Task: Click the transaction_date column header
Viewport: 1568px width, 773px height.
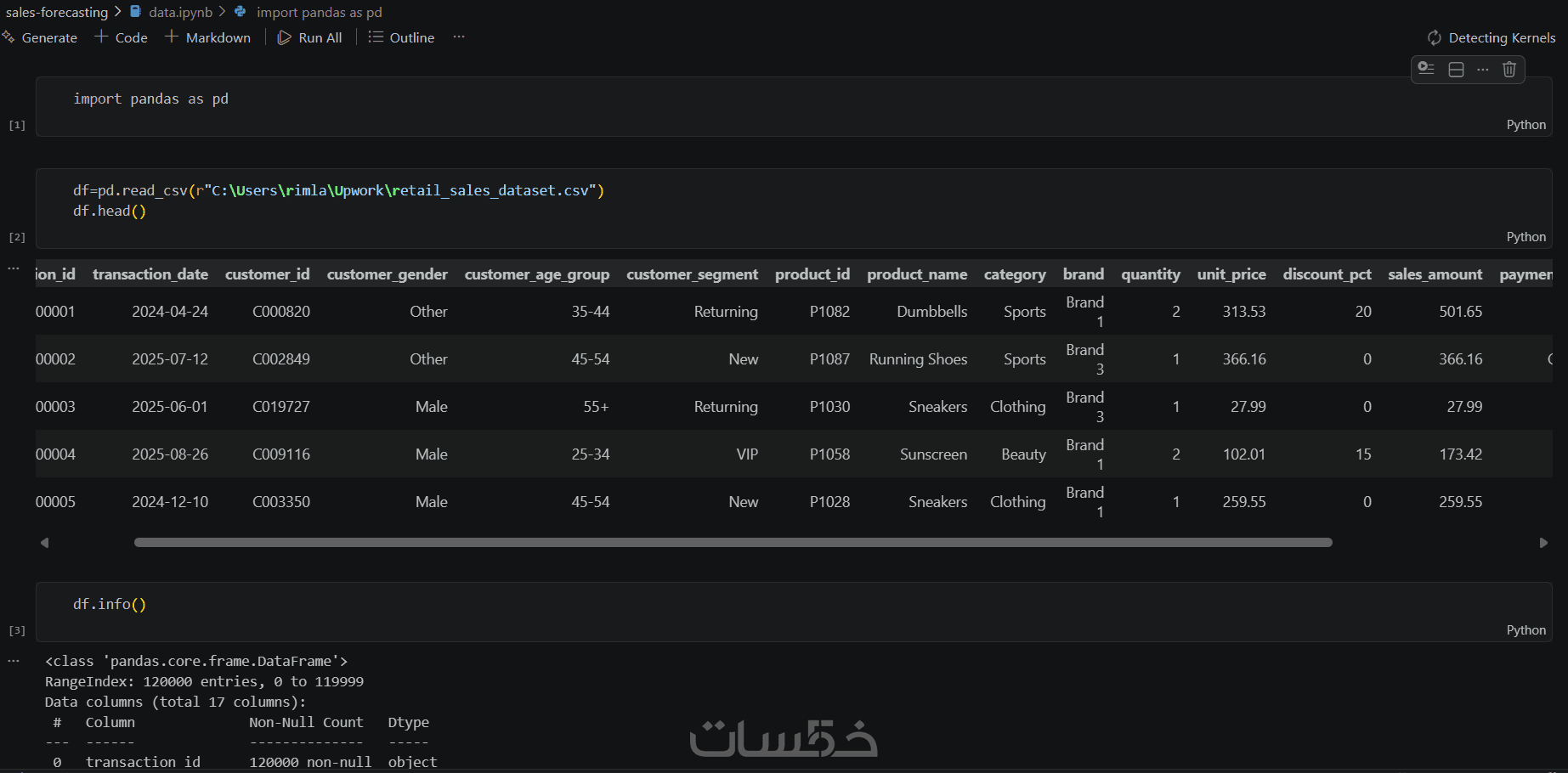Action: (150, 274)
